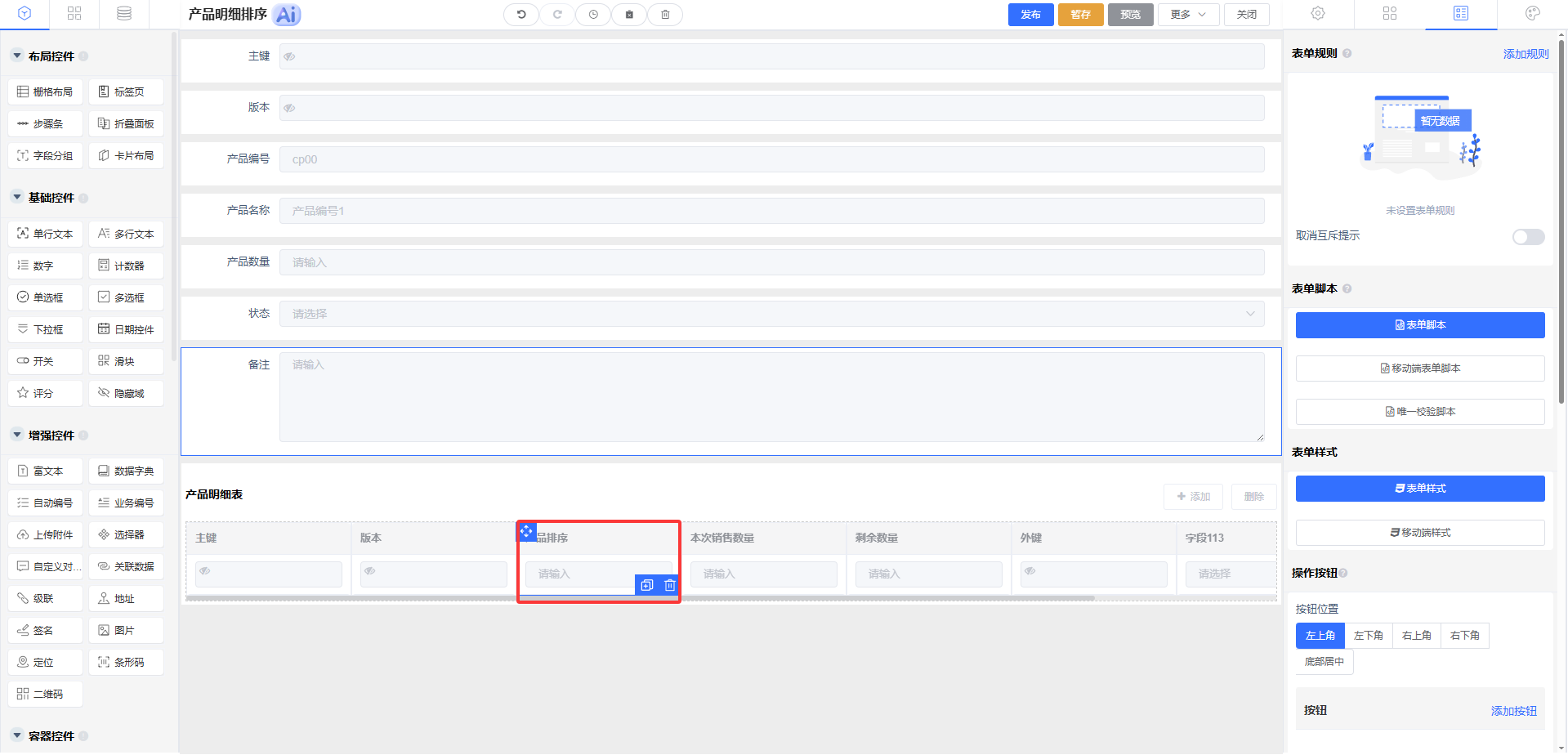Switch to the database tab in left sidebar

click(x=124, y=13)
